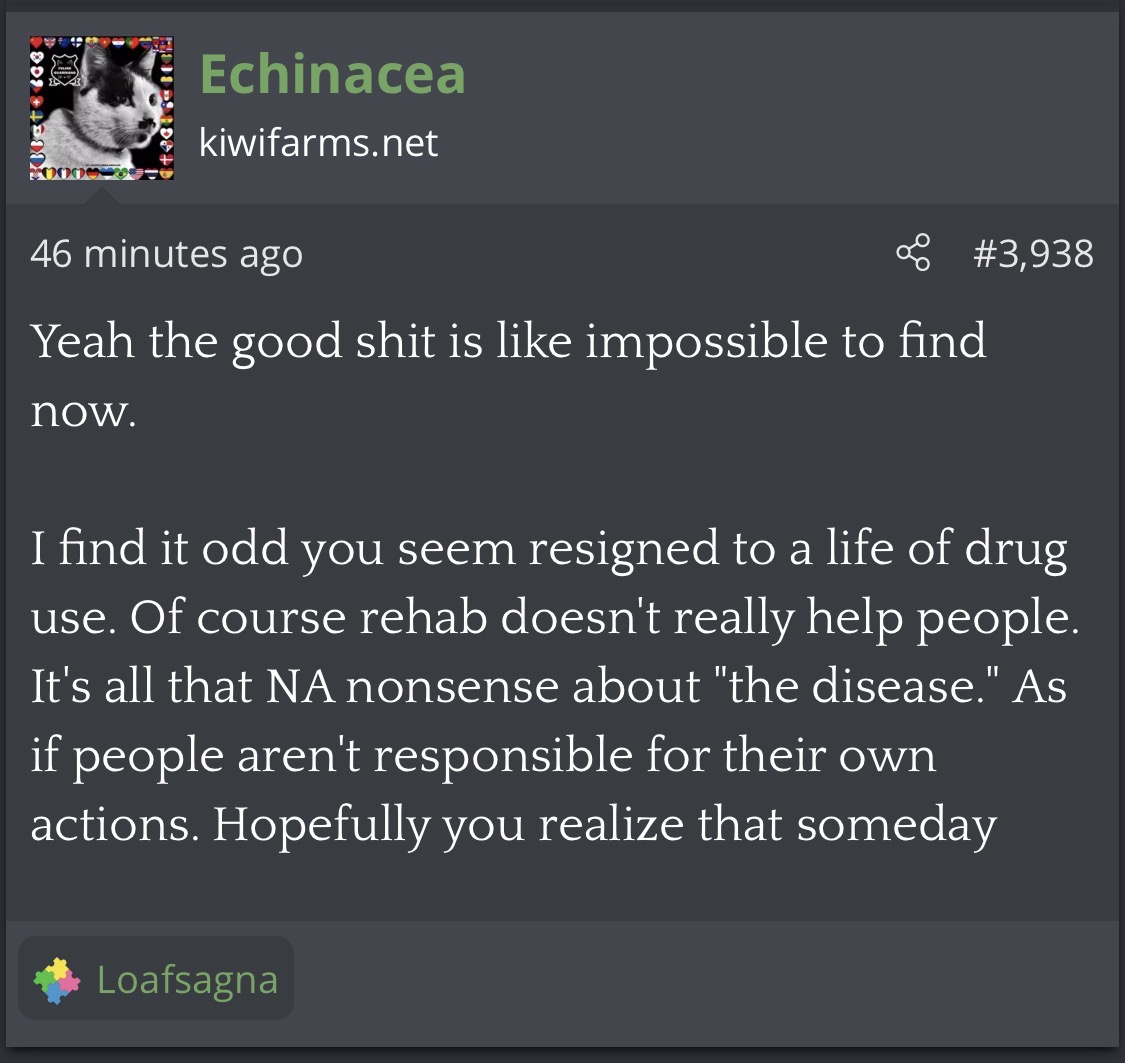
Task: Open the "46 minutes ago" timestamp permalink
Action: (166, 254)
